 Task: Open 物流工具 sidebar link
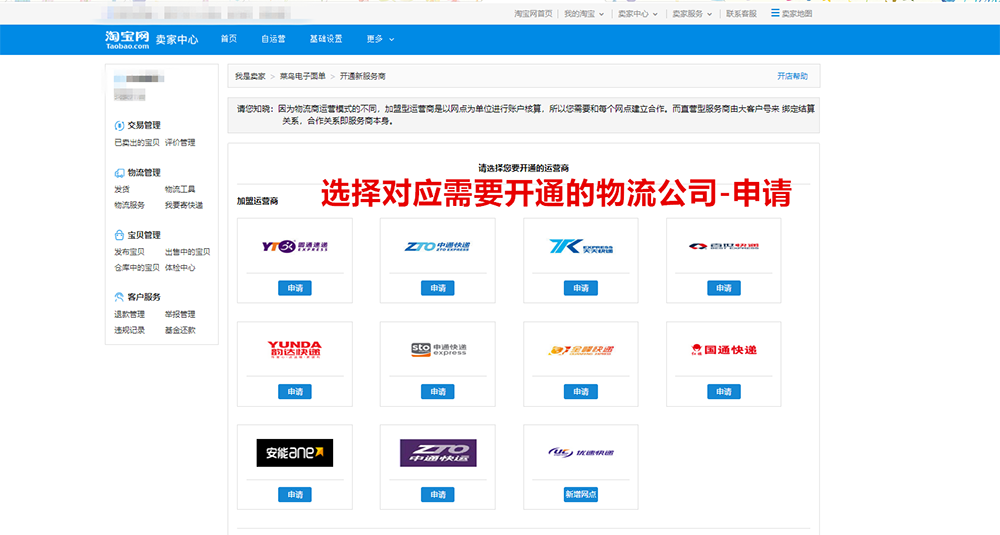180,189
